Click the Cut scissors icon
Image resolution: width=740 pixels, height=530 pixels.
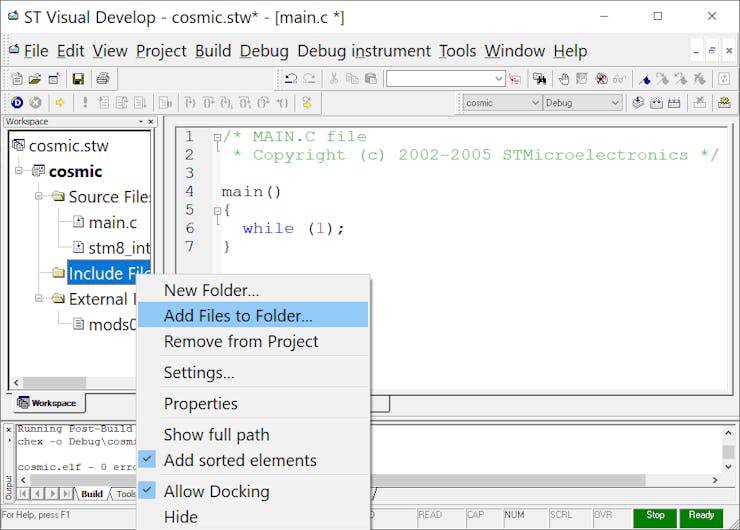pyautogui.click(x=334, y=79)
